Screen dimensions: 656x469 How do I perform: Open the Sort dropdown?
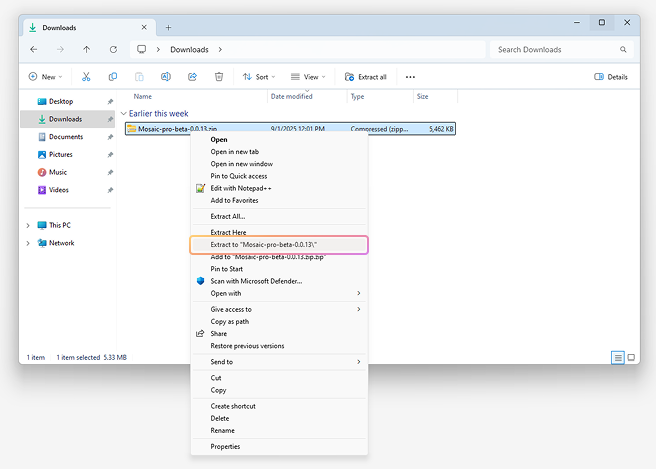click(x=258, y=77)
